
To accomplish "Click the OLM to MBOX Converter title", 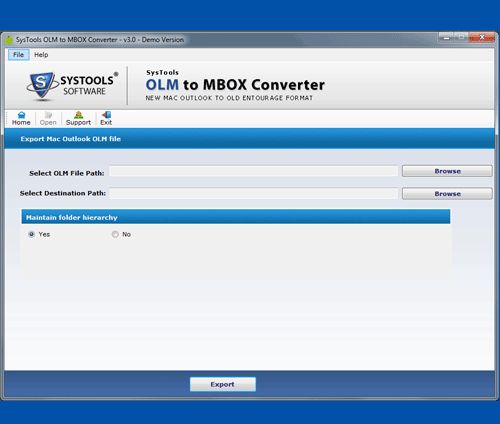I will pos(235,85).
